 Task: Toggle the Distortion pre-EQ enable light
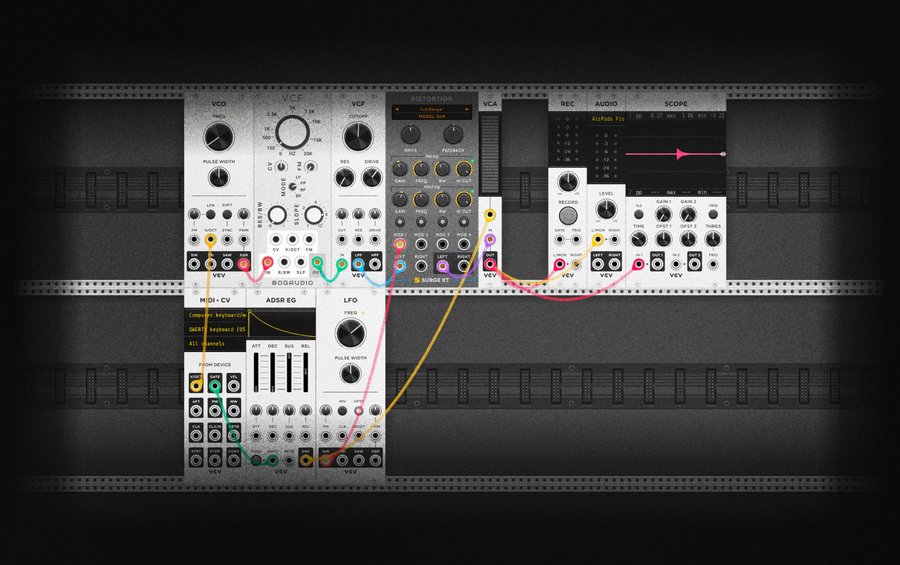click(472, 161)
